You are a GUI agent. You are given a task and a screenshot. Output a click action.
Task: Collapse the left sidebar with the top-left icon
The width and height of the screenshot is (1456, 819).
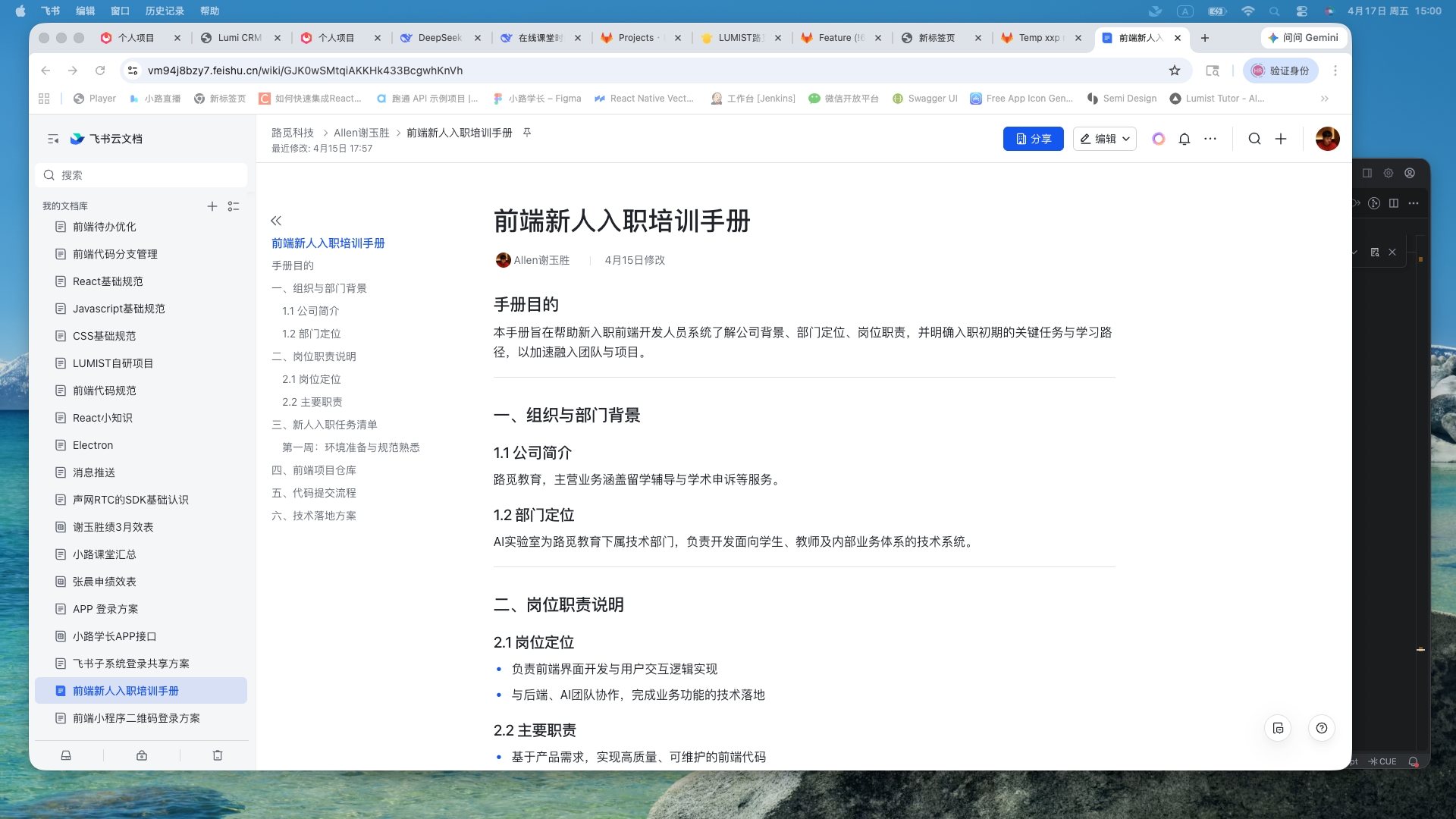tap(52, 139)
